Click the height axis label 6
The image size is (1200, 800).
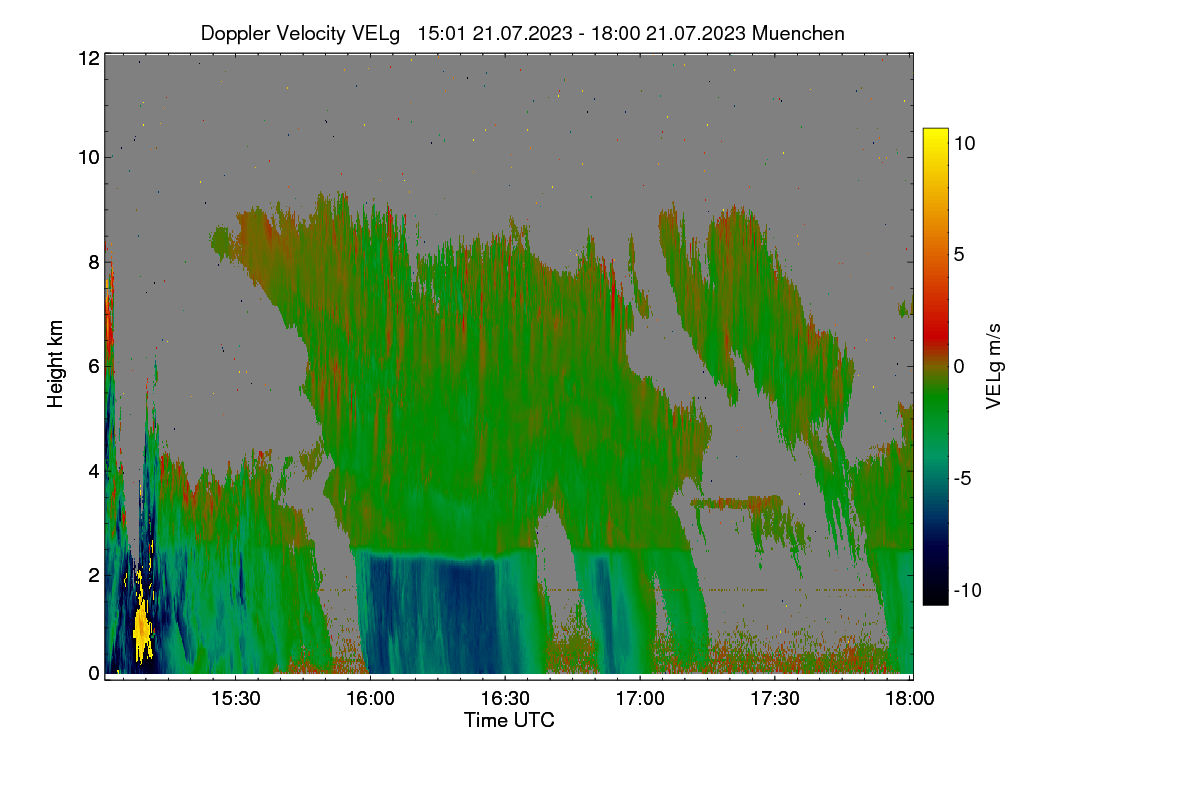94,366
